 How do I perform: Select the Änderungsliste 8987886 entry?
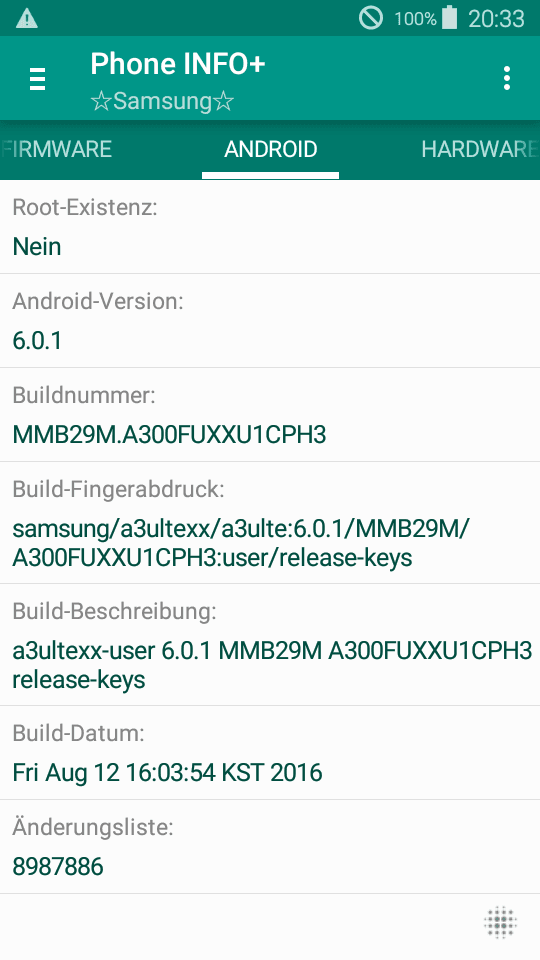pyautogui.click(x=270, y=847)
